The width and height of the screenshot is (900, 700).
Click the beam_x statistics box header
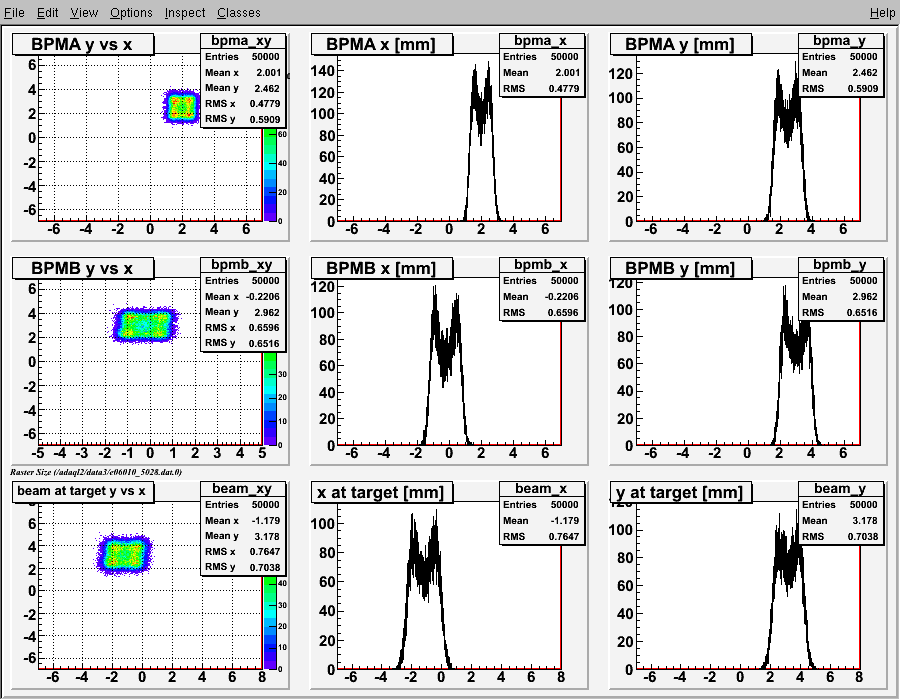[541, 488]
